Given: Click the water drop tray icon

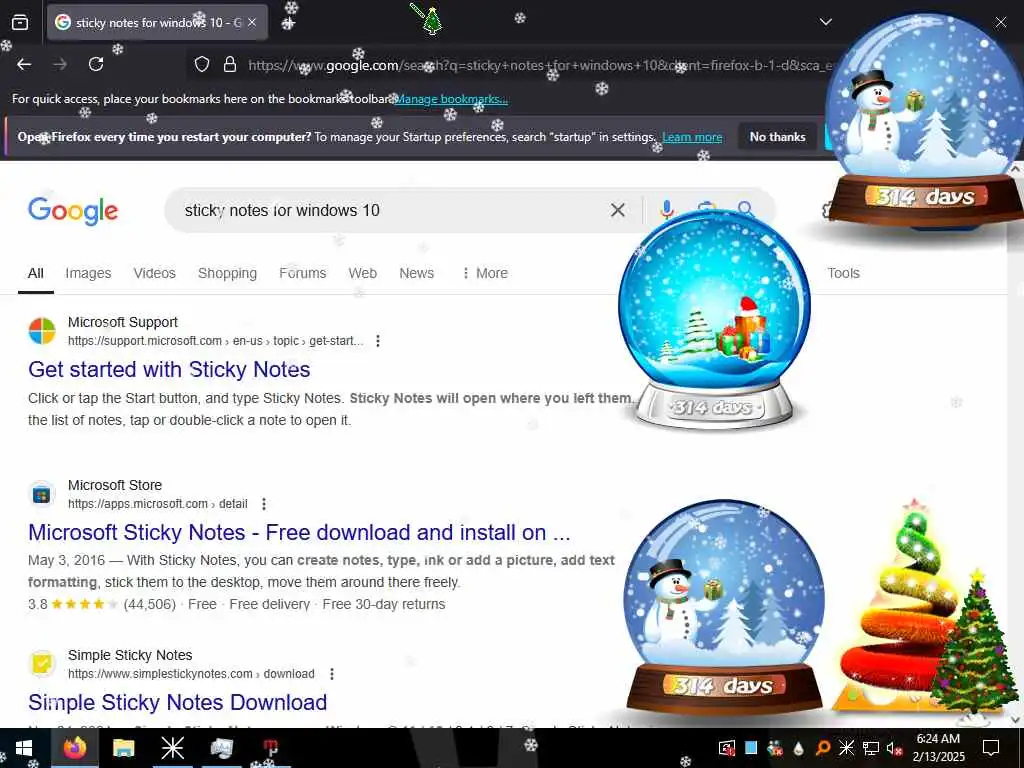Looking at the screenshot, I should (x=799, y=748).
